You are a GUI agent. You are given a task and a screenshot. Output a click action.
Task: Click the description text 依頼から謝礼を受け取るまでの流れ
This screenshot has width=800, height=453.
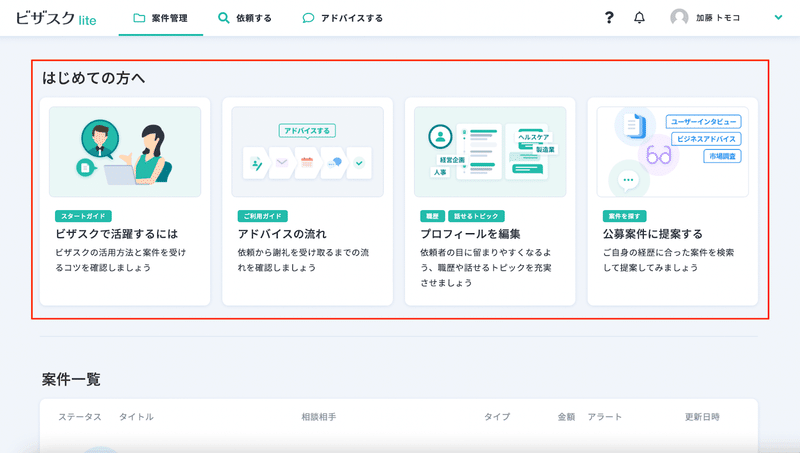coord(304,260)
